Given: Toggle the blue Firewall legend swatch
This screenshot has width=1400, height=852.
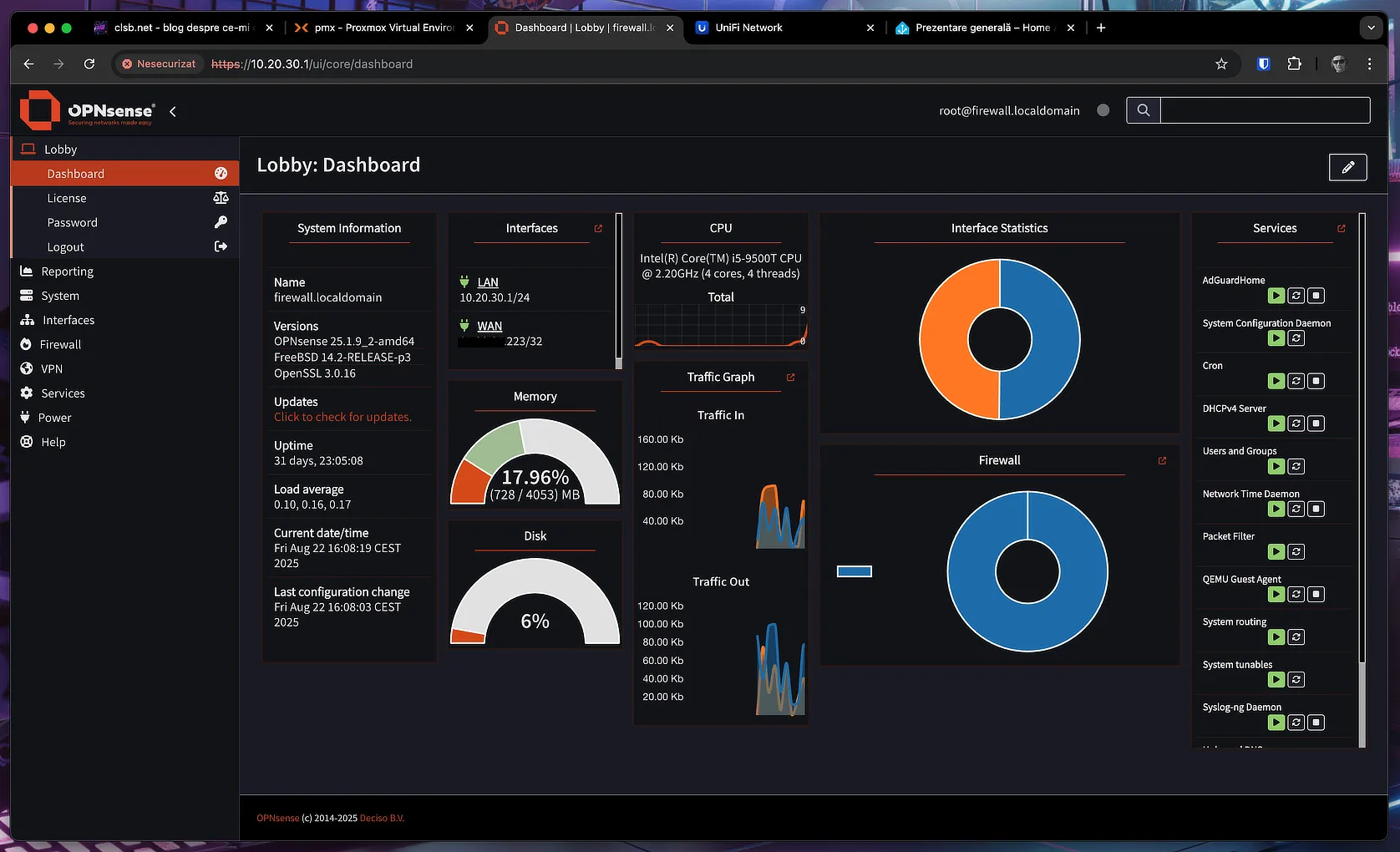Looking at the screenshot, I should coord(855,571).
